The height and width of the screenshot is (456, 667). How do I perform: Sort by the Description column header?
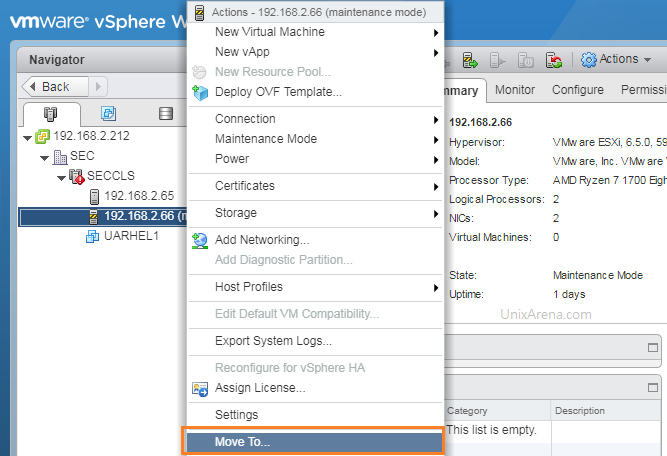[x=606, y=411]
